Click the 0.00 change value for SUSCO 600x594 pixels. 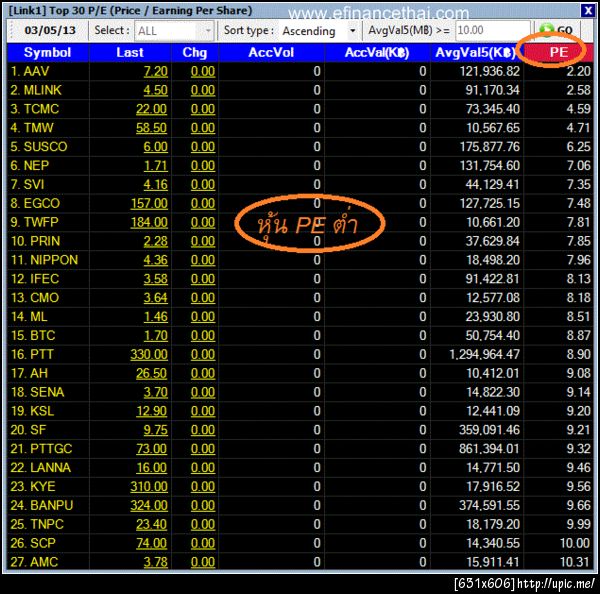coord(203,147)
